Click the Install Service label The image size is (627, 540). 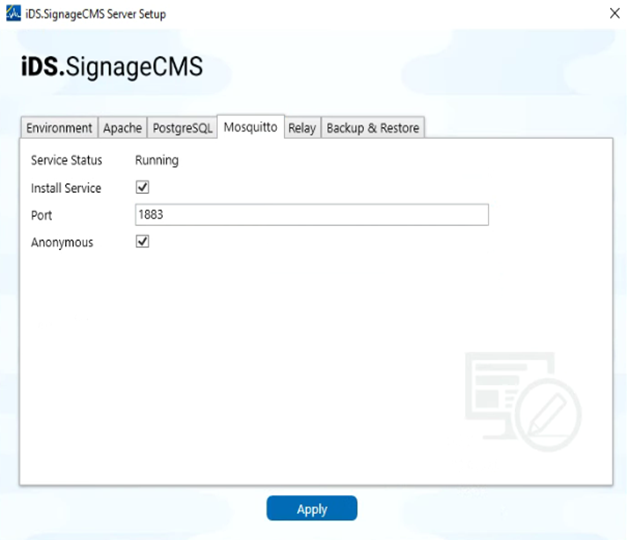pyautogui.click(x=66, y=188)
